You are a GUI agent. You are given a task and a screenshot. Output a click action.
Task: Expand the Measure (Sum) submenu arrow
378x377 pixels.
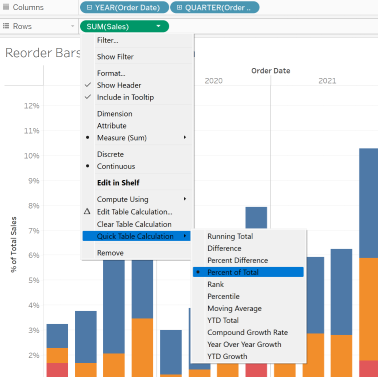click(185, 137)
